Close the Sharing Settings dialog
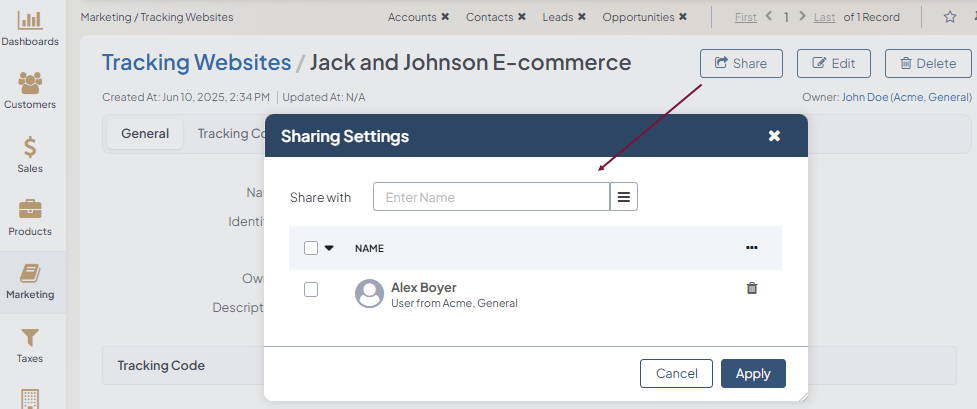The image size is (977, 409). coord(774,136)
